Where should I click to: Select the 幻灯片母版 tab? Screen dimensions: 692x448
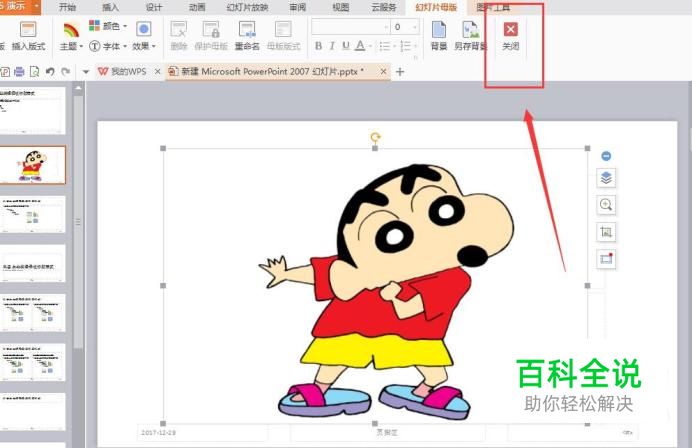coord(436,7)
